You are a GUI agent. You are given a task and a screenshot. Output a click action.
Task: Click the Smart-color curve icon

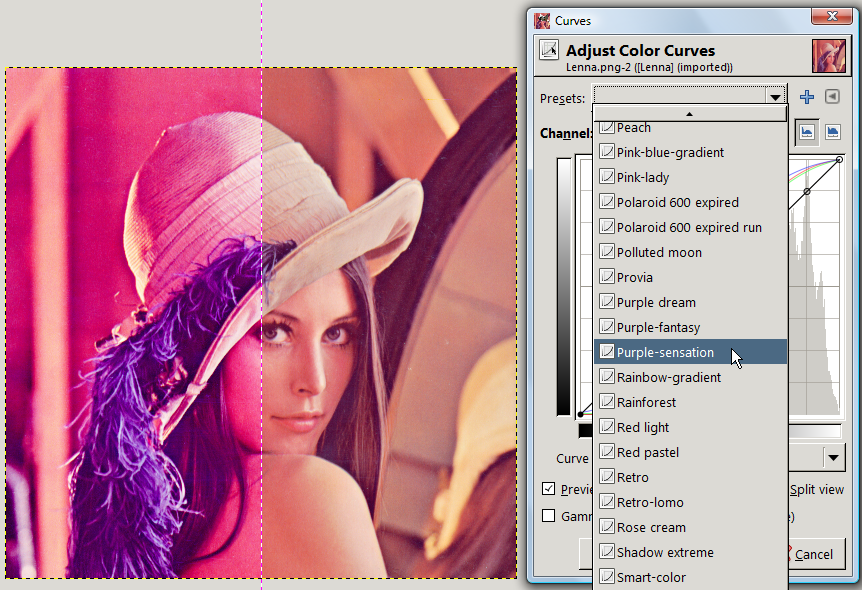pos(607,576)
